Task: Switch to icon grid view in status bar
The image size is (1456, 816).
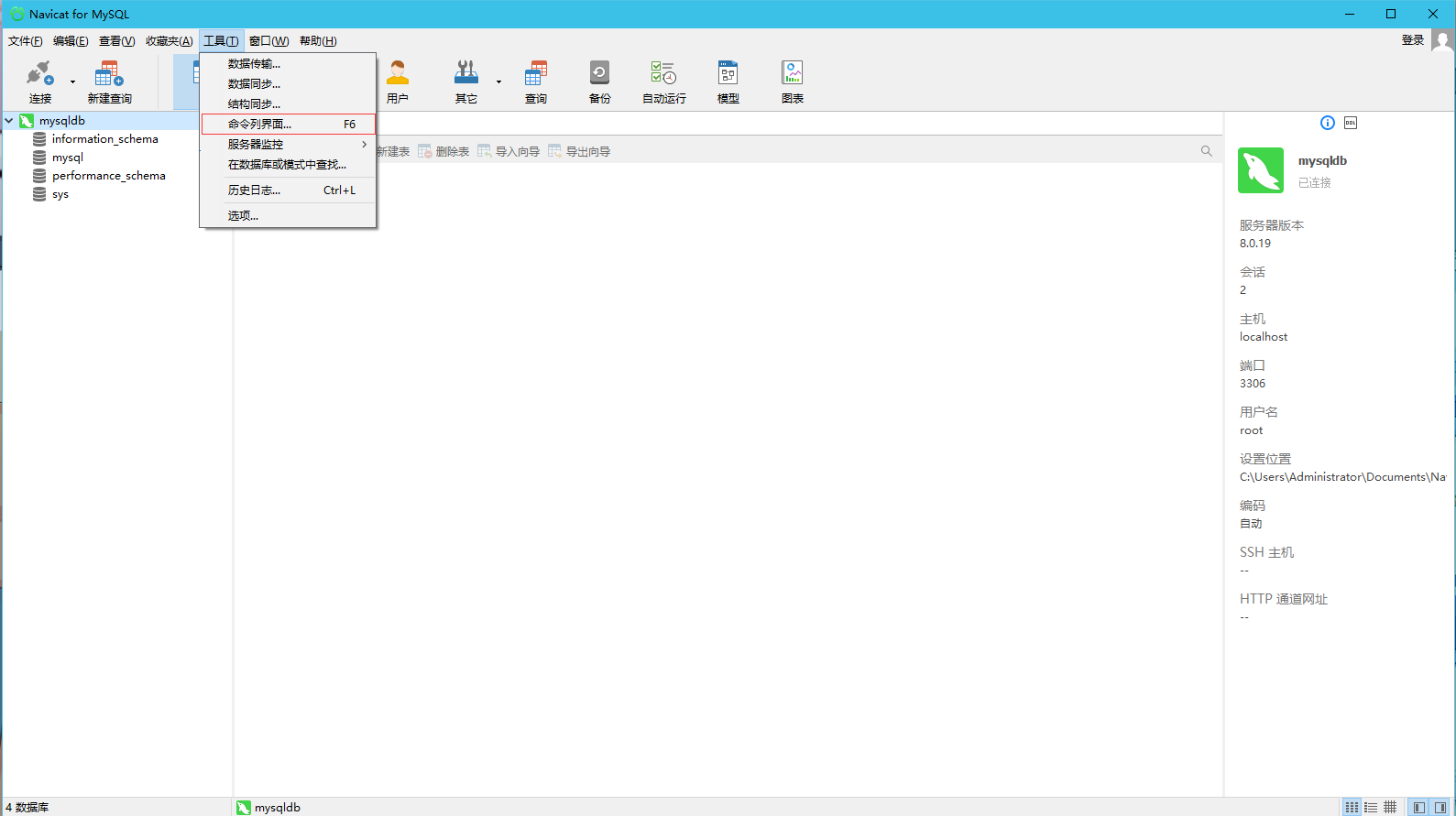Action: [x=1352, y=808]
